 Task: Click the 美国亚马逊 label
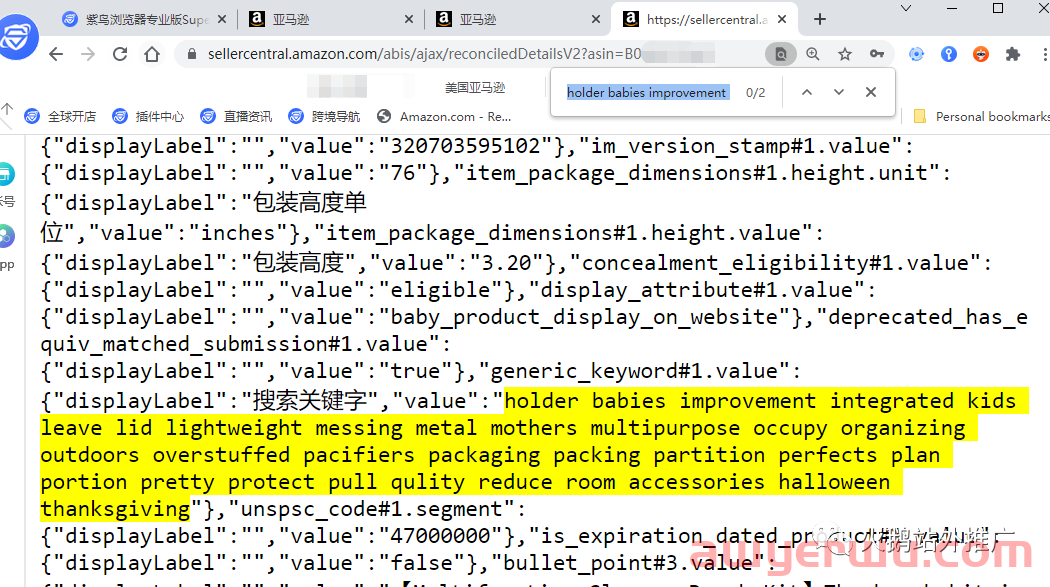(475, 88)
